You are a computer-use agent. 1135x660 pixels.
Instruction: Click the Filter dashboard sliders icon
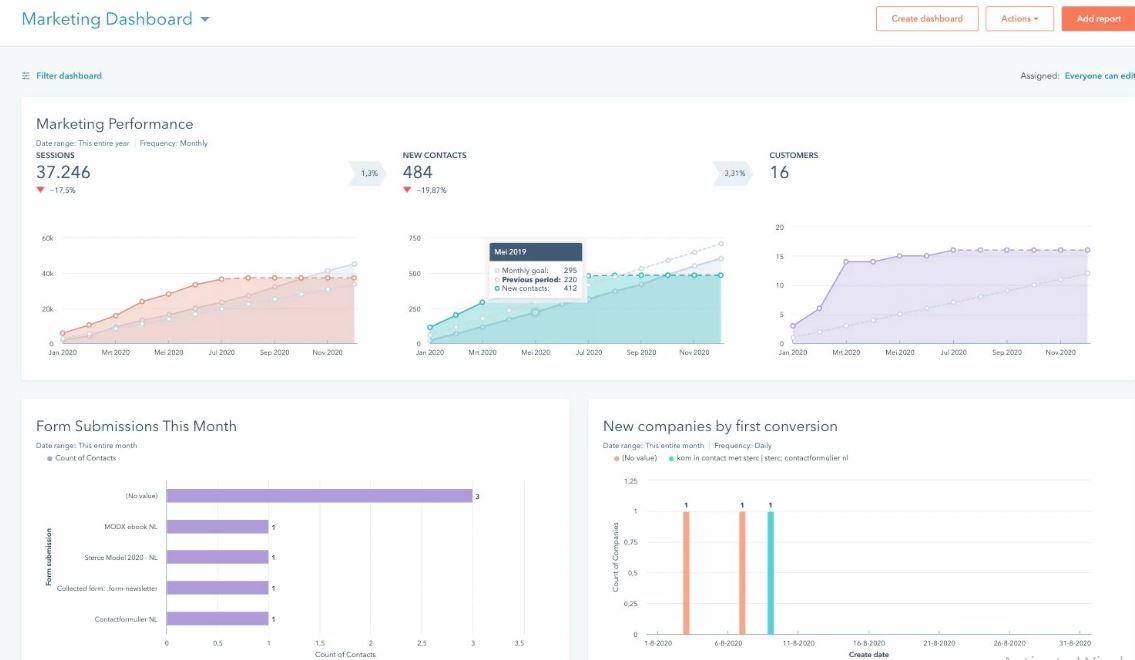coord(26,75)
